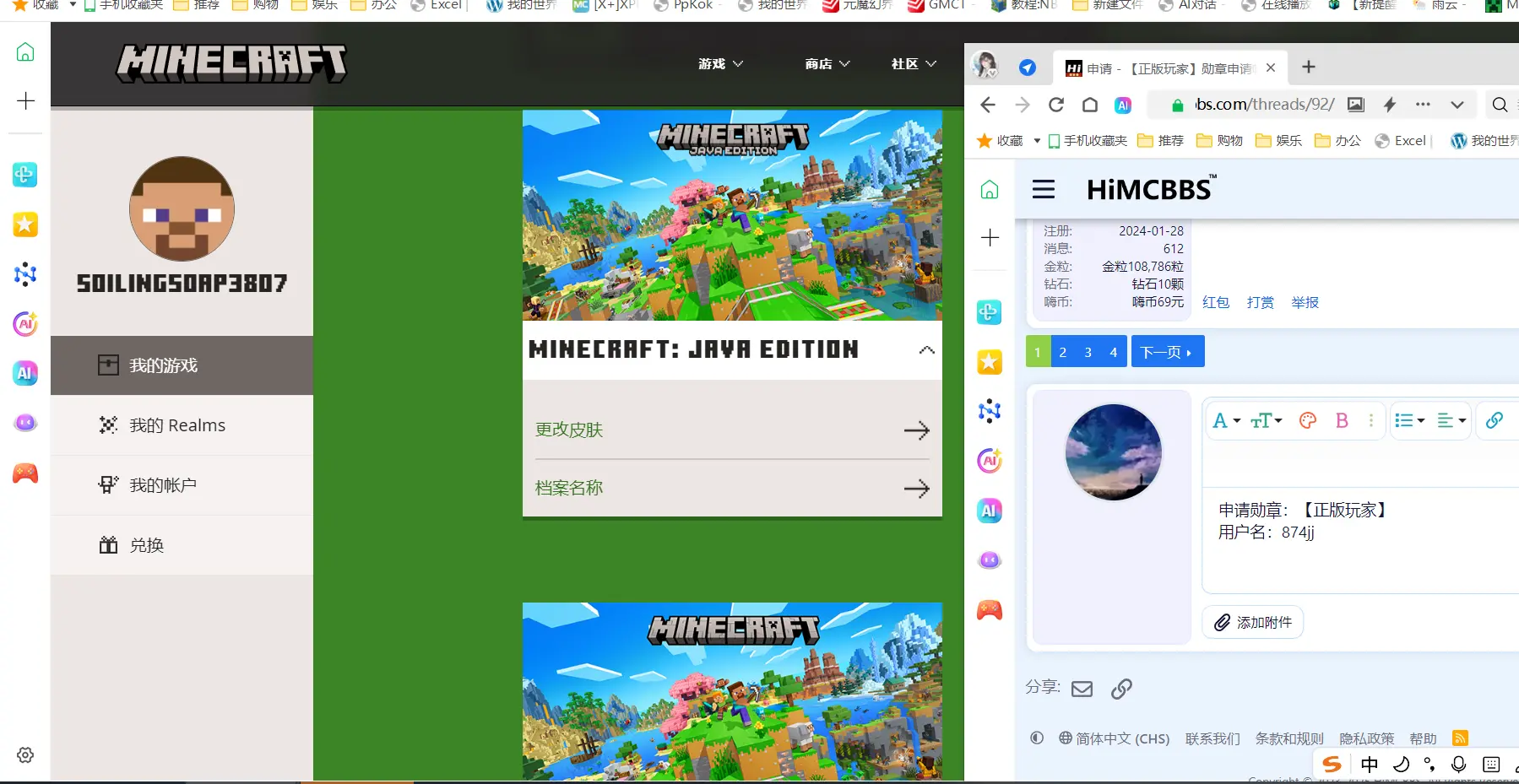Collapse the Minecraft: Java Edition section
The height and width of the screenshot is (784, 1519).
pos(926,350)
